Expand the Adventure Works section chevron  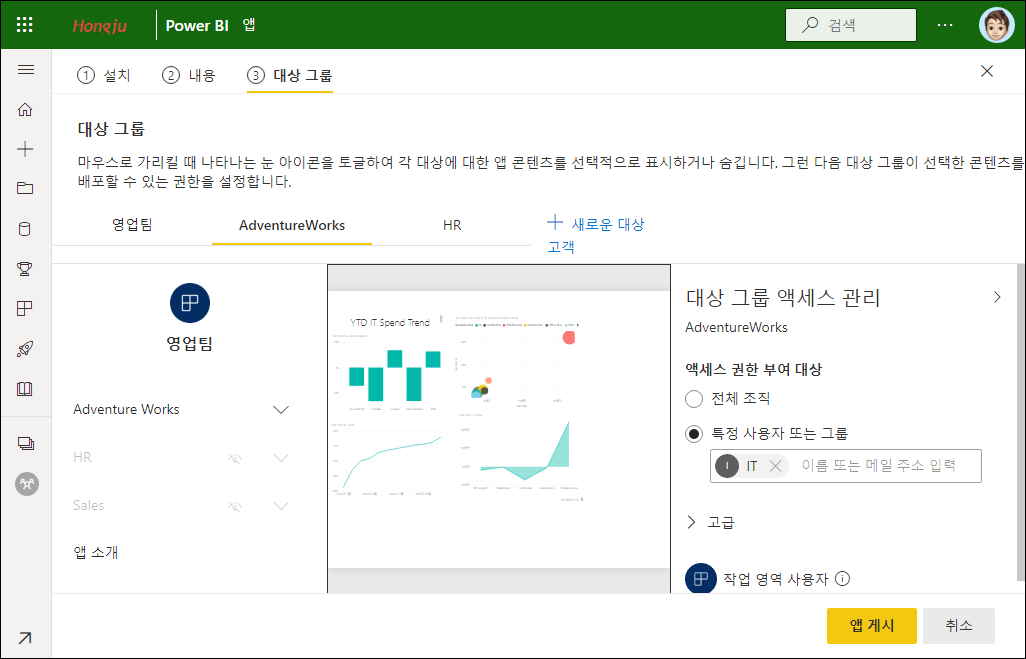[x=281, y=410]
